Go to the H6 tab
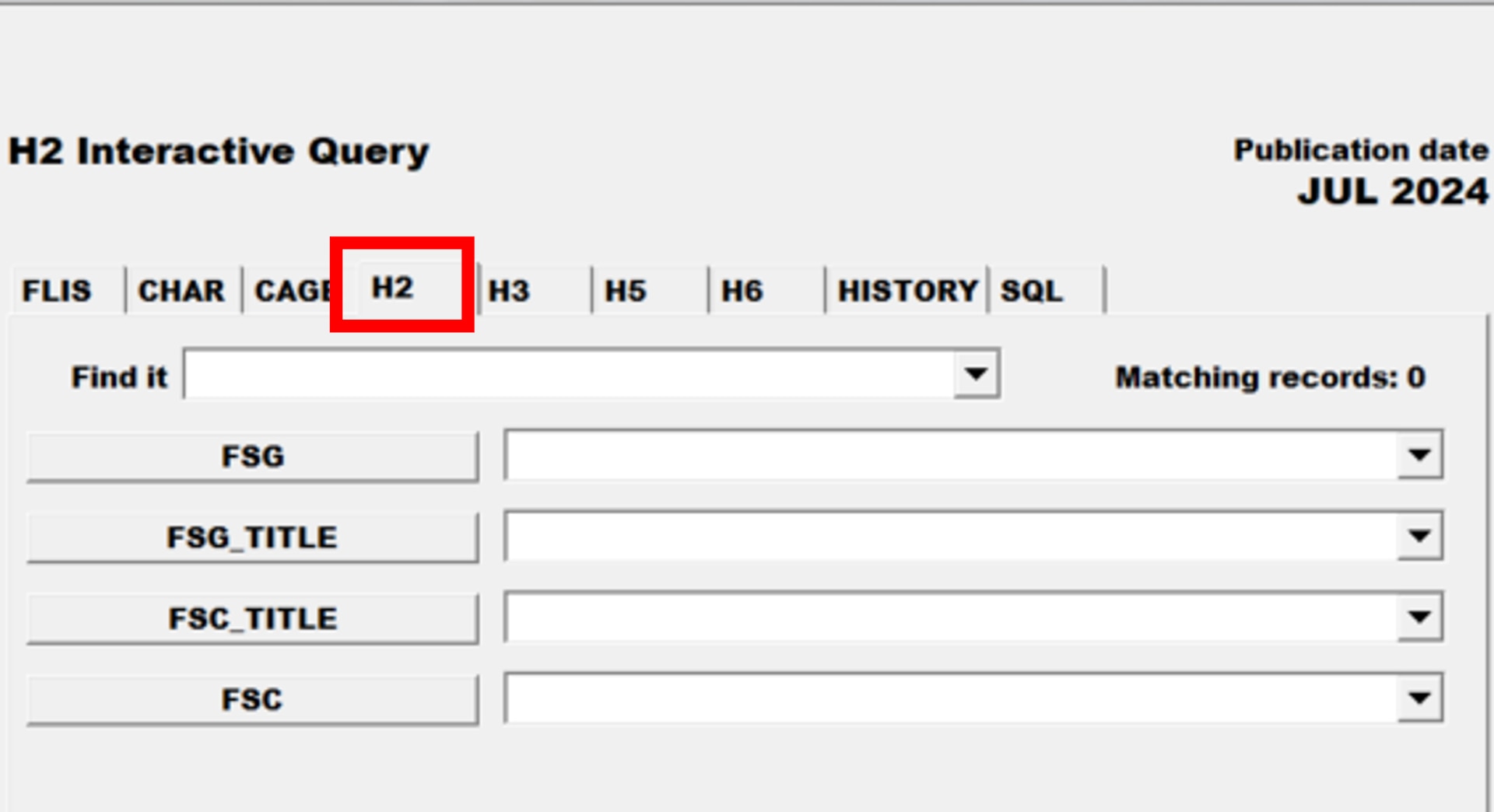This screenshot has height=812, width=1494. (x=767, y=290)
